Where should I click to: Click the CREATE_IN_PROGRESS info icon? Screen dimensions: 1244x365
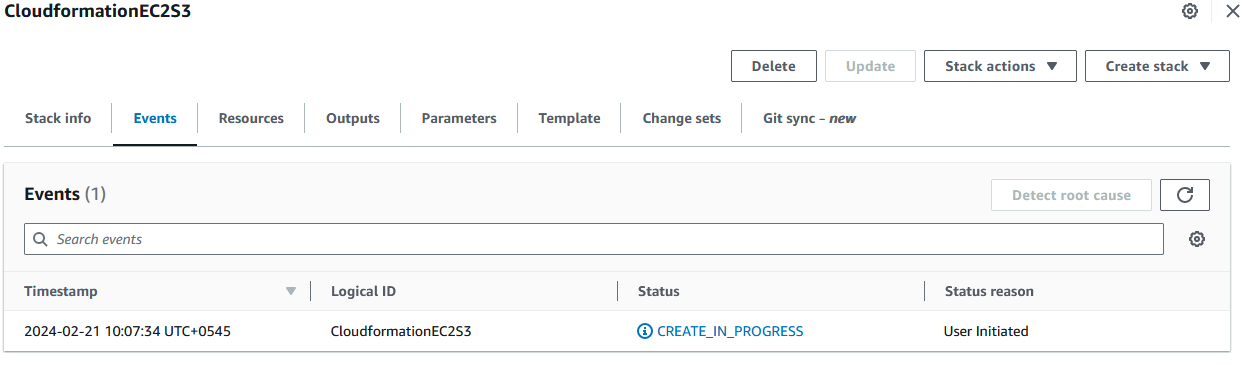[645, 331]
